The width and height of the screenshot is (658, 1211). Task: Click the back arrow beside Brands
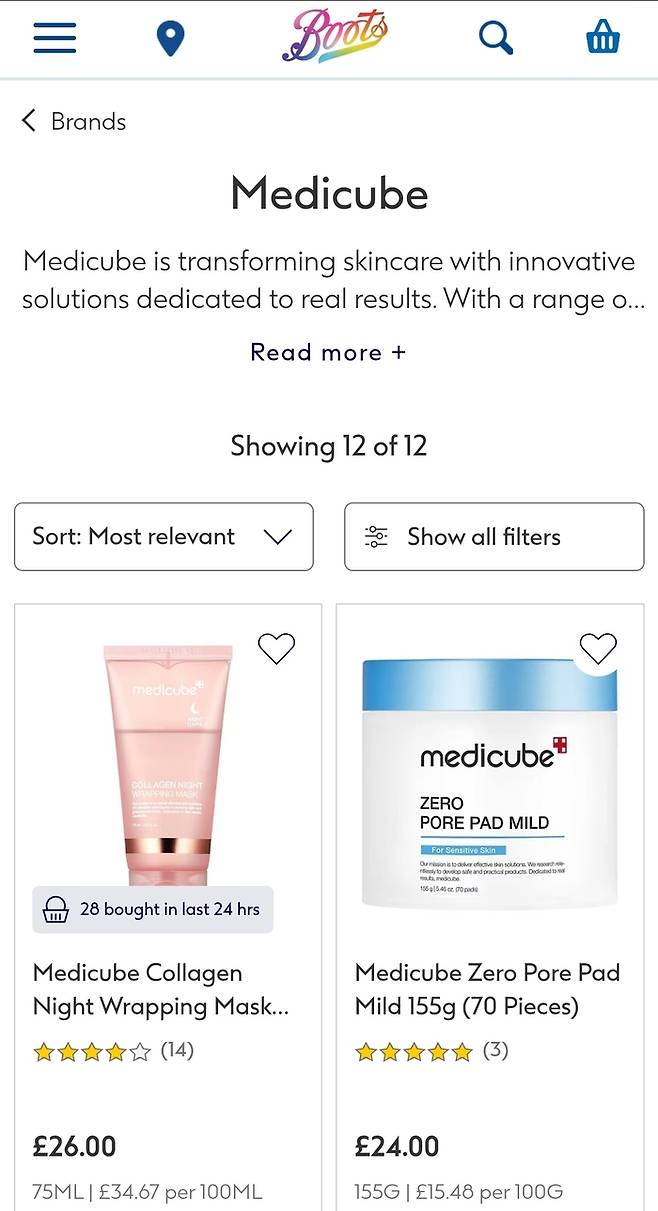[x=29, y=121]
